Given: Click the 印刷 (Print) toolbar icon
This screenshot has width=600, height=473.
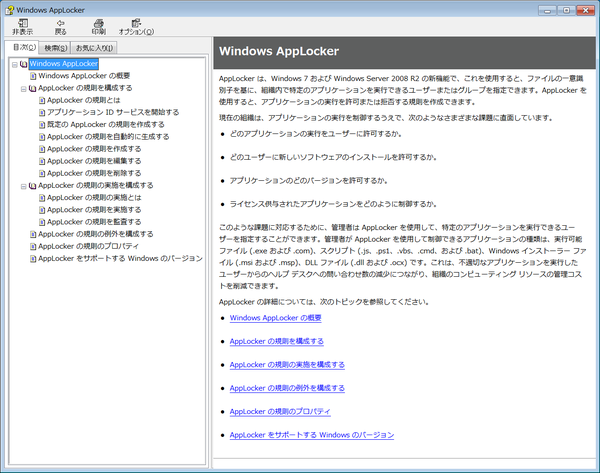Looking at the screenshot, I should coord(98,27).
